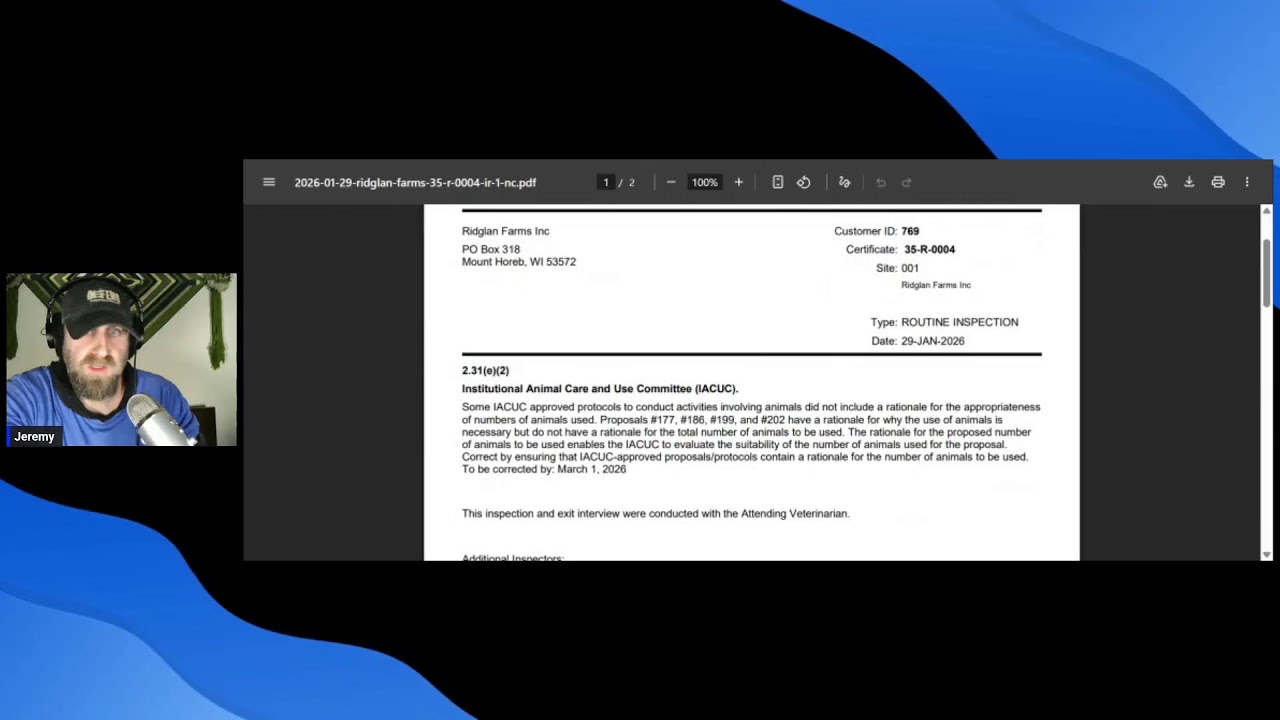Image resolution: width=1280 pixels, height=720 pixels.
Task: Save the PDF to Google Drive
Action: coord(1160,182)
